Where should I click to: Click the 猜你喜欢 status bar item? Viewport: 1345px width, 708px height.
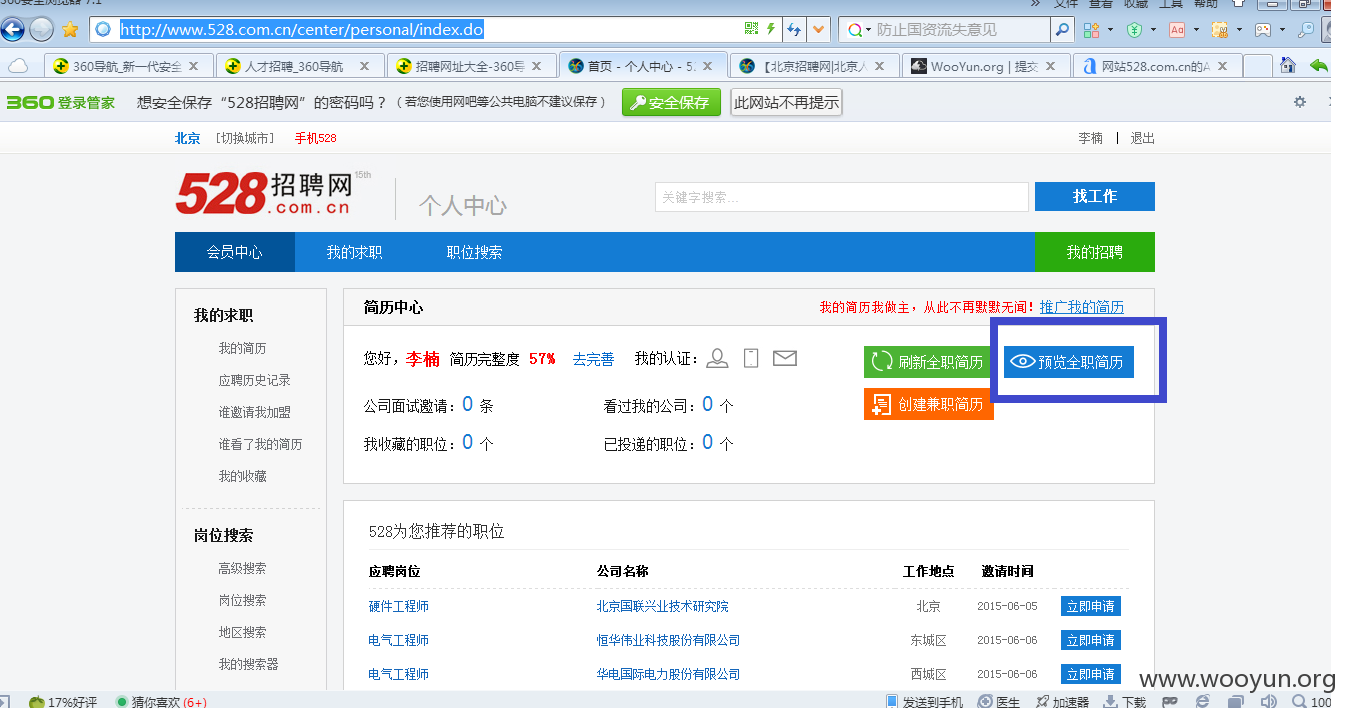click(x=161, y=701)
